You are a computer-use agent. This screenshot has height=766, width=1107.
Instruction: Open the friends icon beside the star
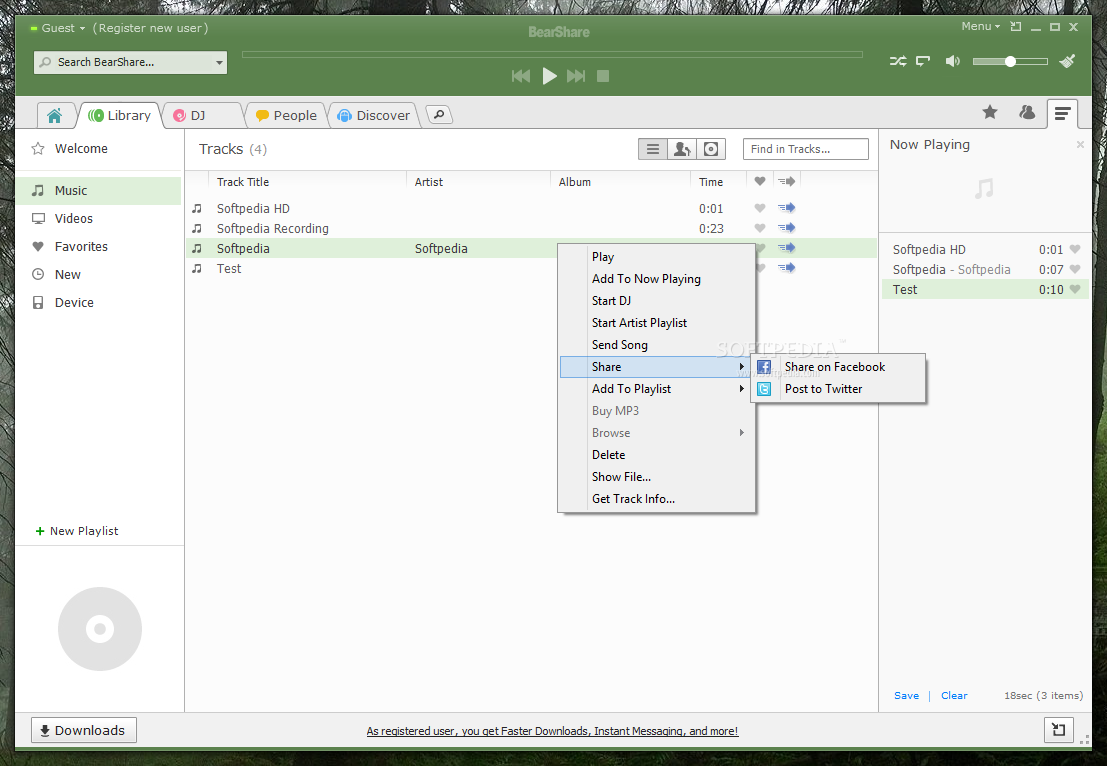(x=1027, y=112)
